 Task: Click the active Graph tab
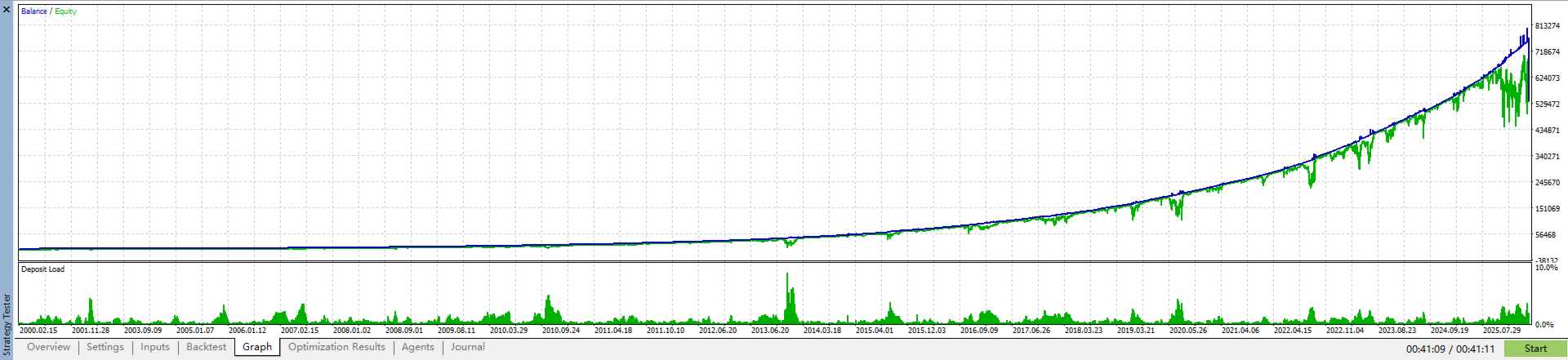click(257, 347)
